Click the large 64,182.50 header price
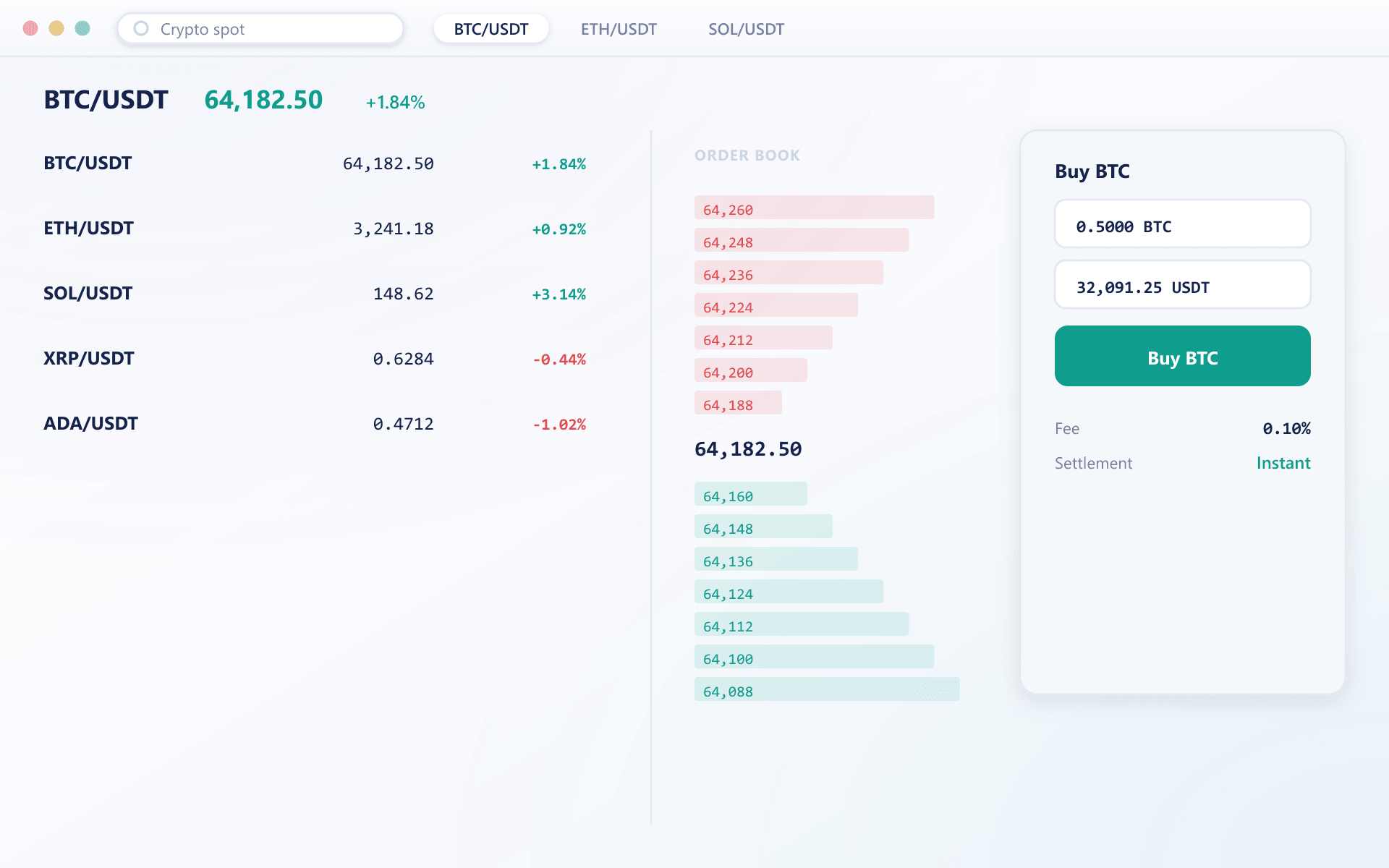Image resolution: width=1389 pixels, height=868 pixels. point(263,100)
